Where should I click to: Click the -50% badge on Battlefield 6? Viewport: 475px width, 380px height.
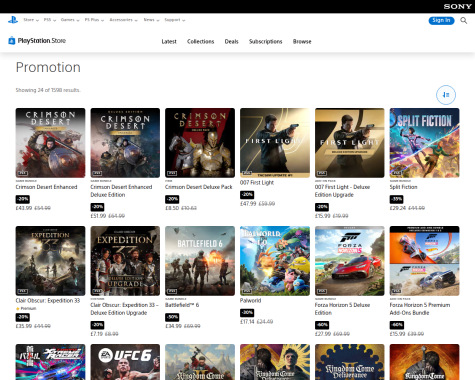click(172, 317)
